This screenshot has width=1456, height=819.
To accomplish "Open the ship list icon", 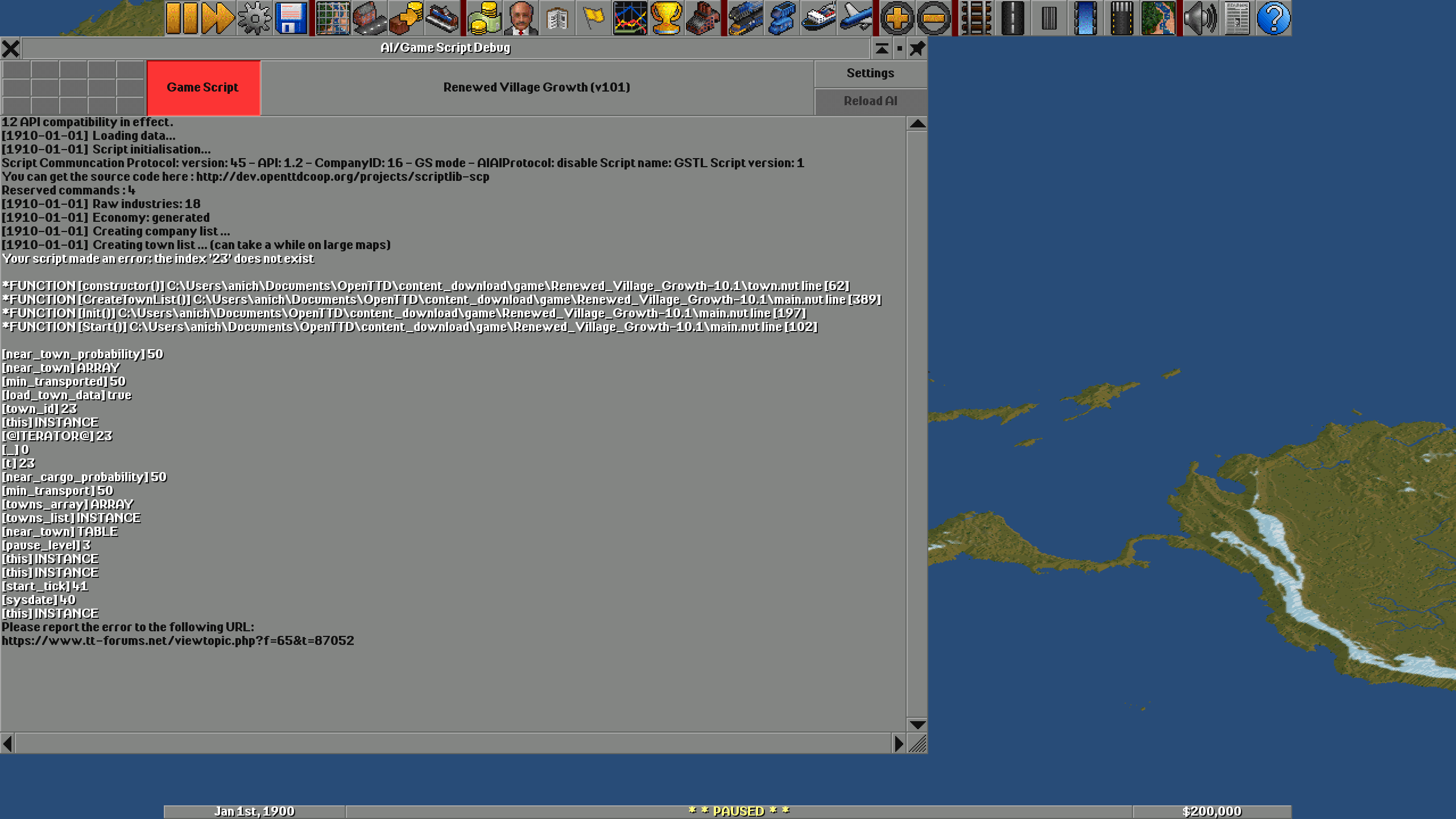I will point(817,18).
